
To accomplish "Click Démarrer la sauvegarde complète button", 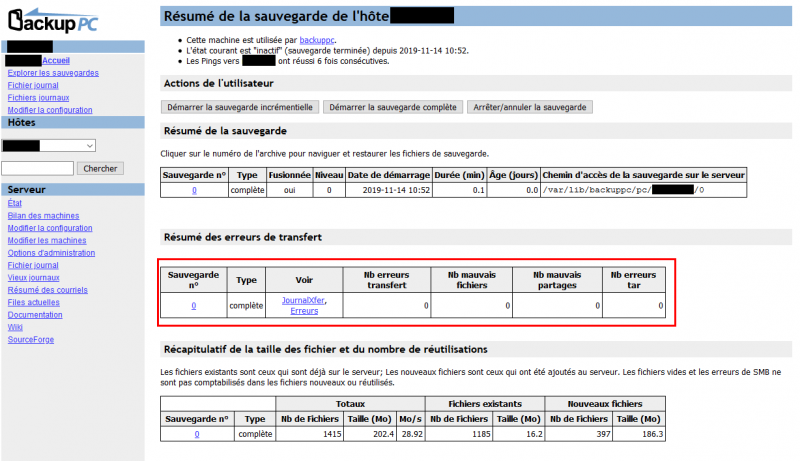I will (x=393, y=106).
